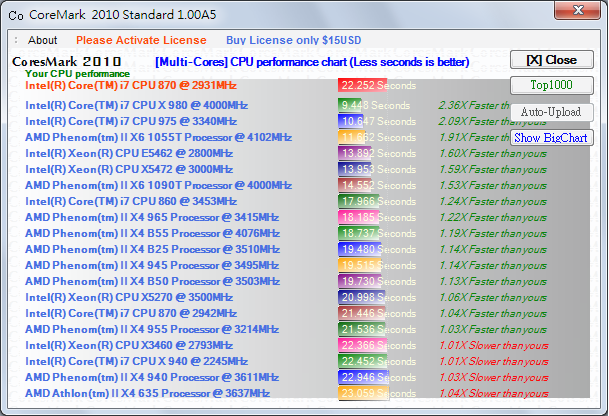Select your Core i7 870 @ 2931MHz entry
The height and width of the screenshot is (416, 609).
point(131,85)
